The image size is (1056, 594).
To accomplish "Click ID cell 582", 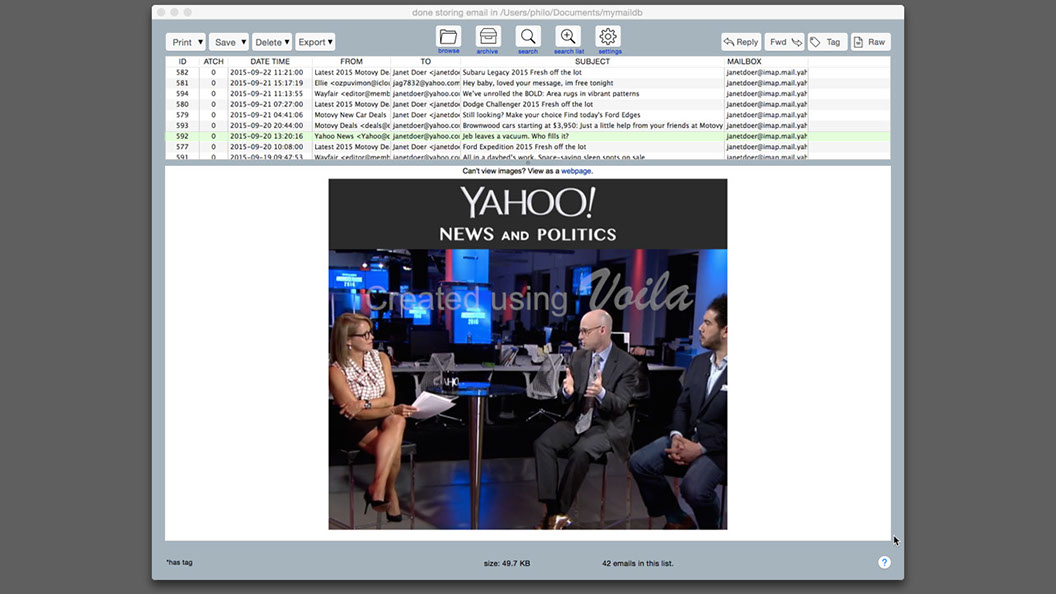I will tap(183, 72).
